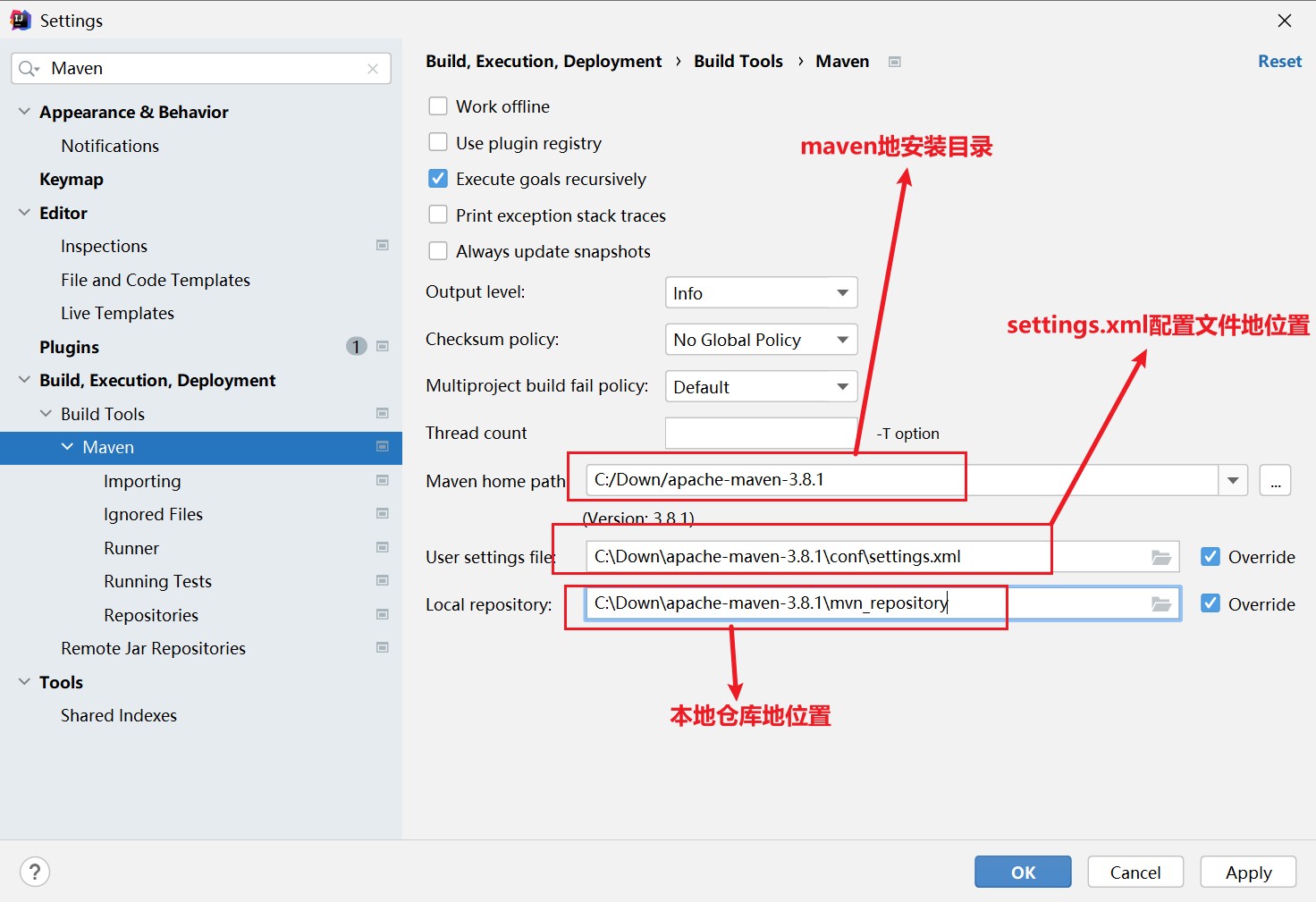Browse folder for Local repository
1316x902 pixels.
click(x=1161, y=604)
